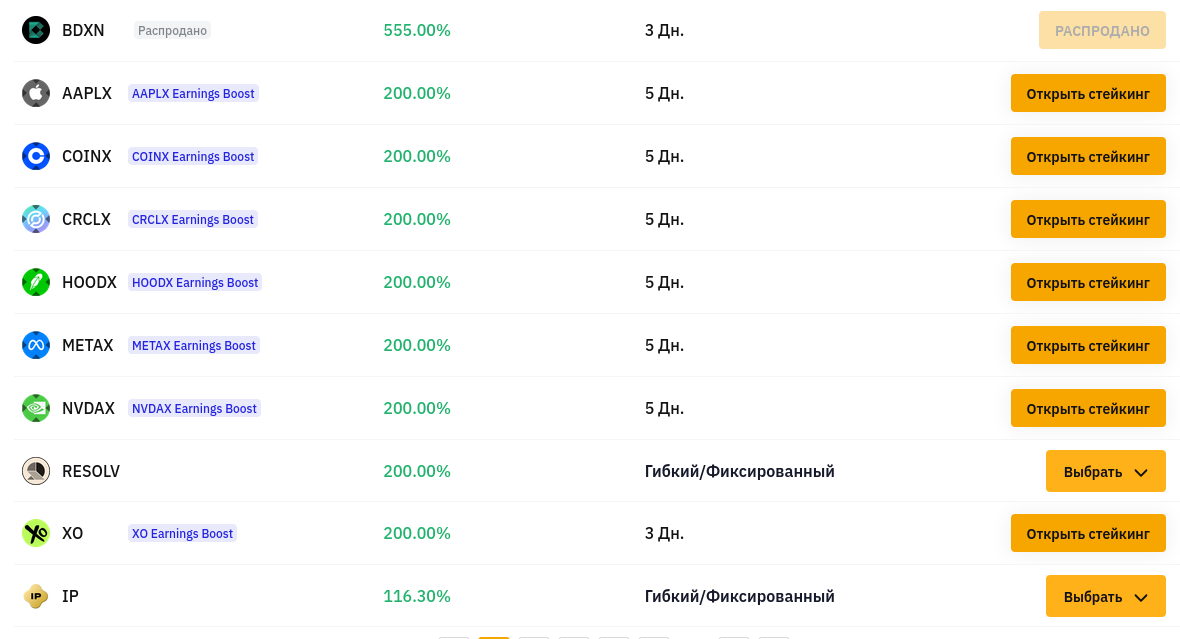The image size is (1180, 639).
Task: Expand the RESOLV Выбрать dropdown
Action: (1105, 472)
